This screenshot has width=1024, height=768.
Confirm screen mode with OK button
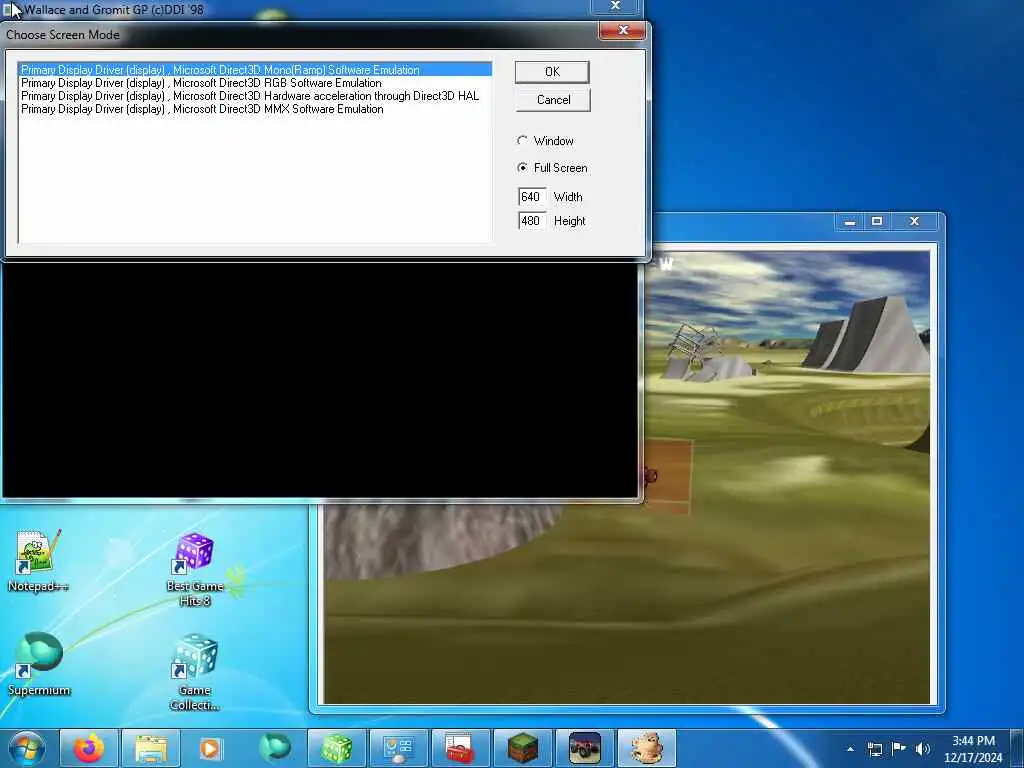(x=552, y=72)
